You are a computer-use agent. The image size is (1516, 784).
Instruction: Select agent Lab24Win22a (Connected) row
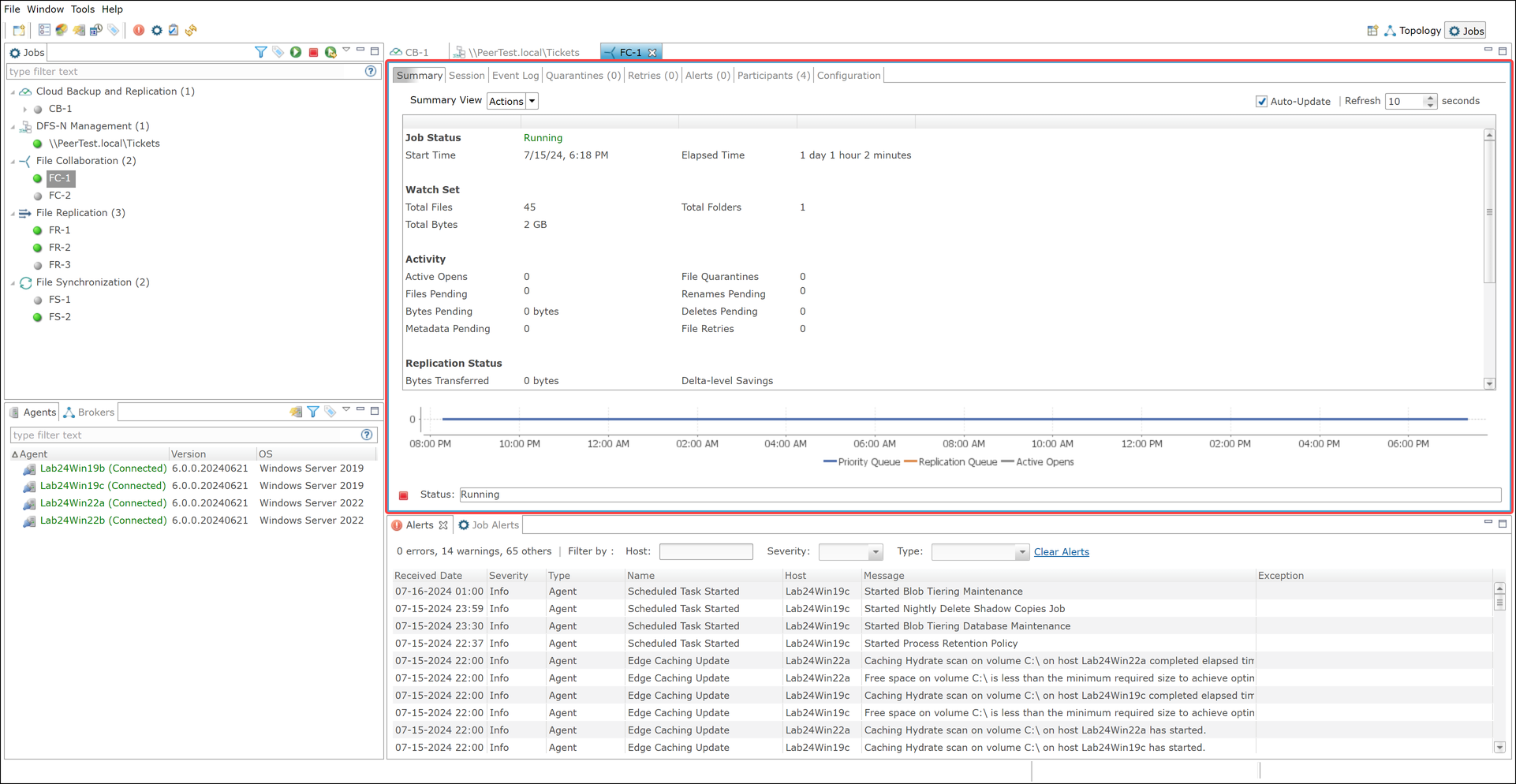click(x=193, y=503)
